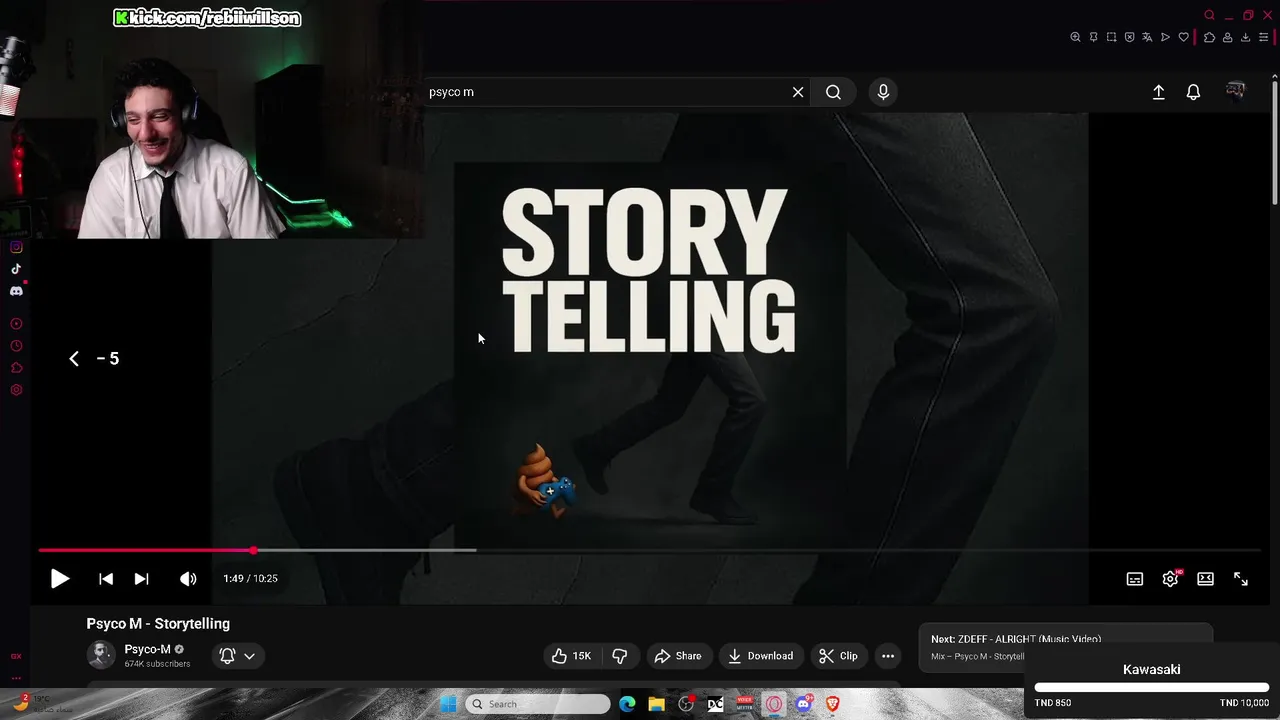This screenshot has height=720, width=1280.
Task: Open the sidebar player icon
Action: coord(16,324)
